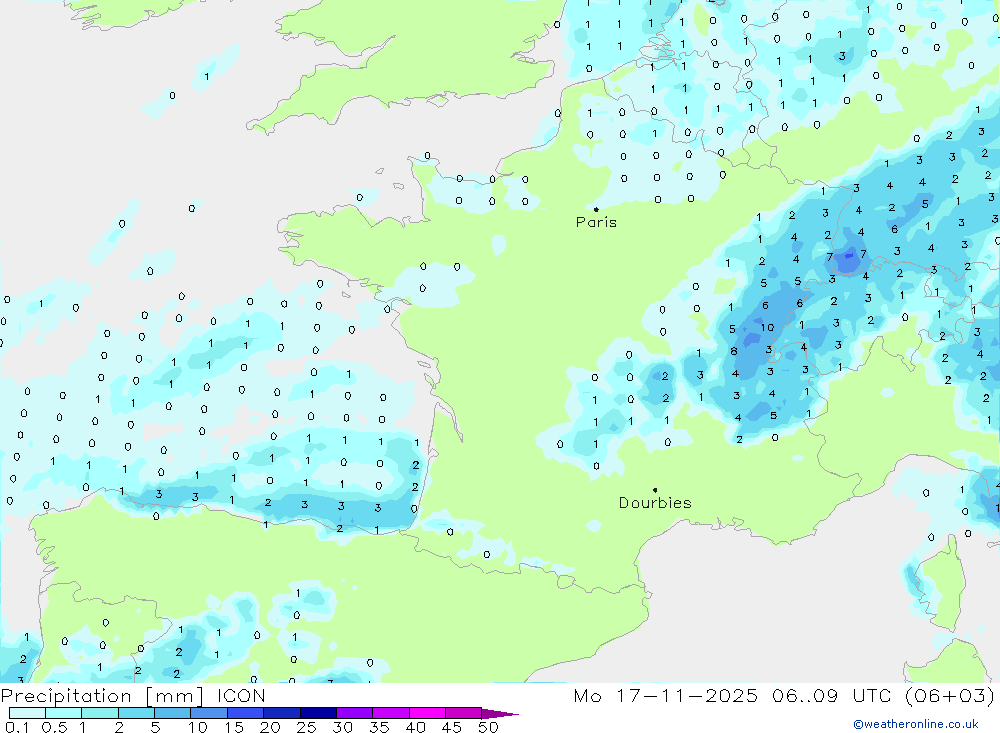Screen dimensions: 1000x733
Task: Click the legend tick label '35'
Action: 379,727
